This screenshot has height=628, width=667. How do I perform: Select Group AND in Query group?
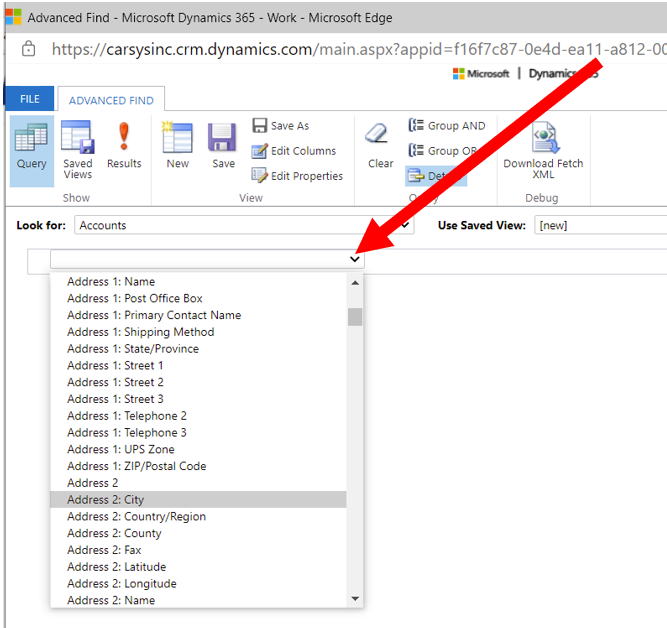[x=447, y=126]
